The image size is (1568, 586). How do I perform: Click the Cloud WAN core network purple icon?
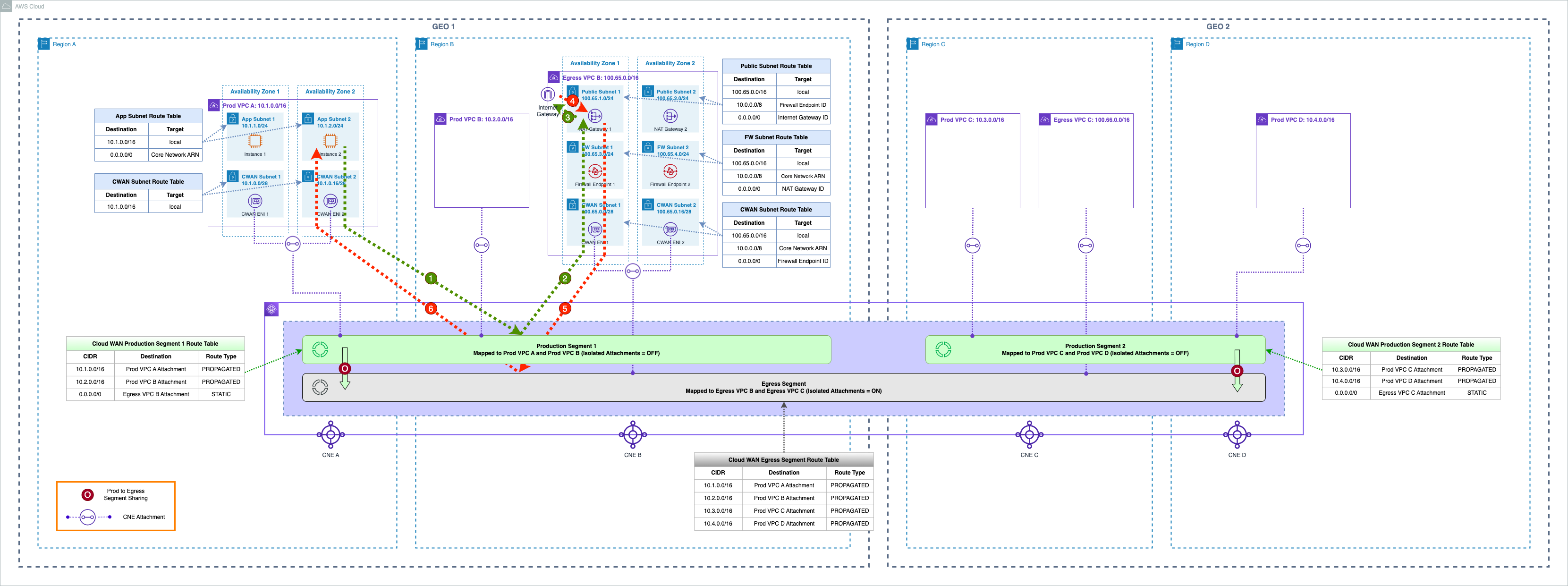(271, 309)
